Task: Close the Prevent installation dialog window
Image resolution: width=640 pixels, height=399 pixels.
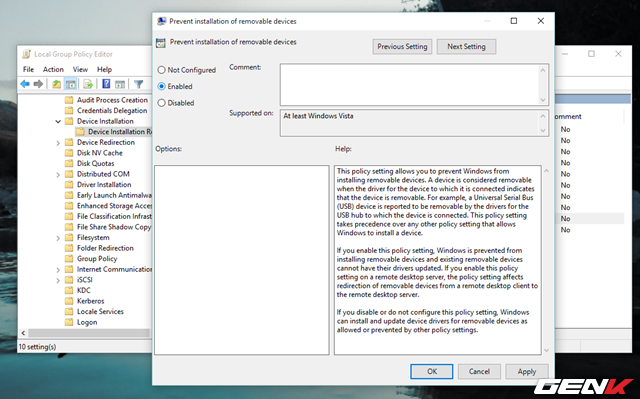Action: point(541,21)
